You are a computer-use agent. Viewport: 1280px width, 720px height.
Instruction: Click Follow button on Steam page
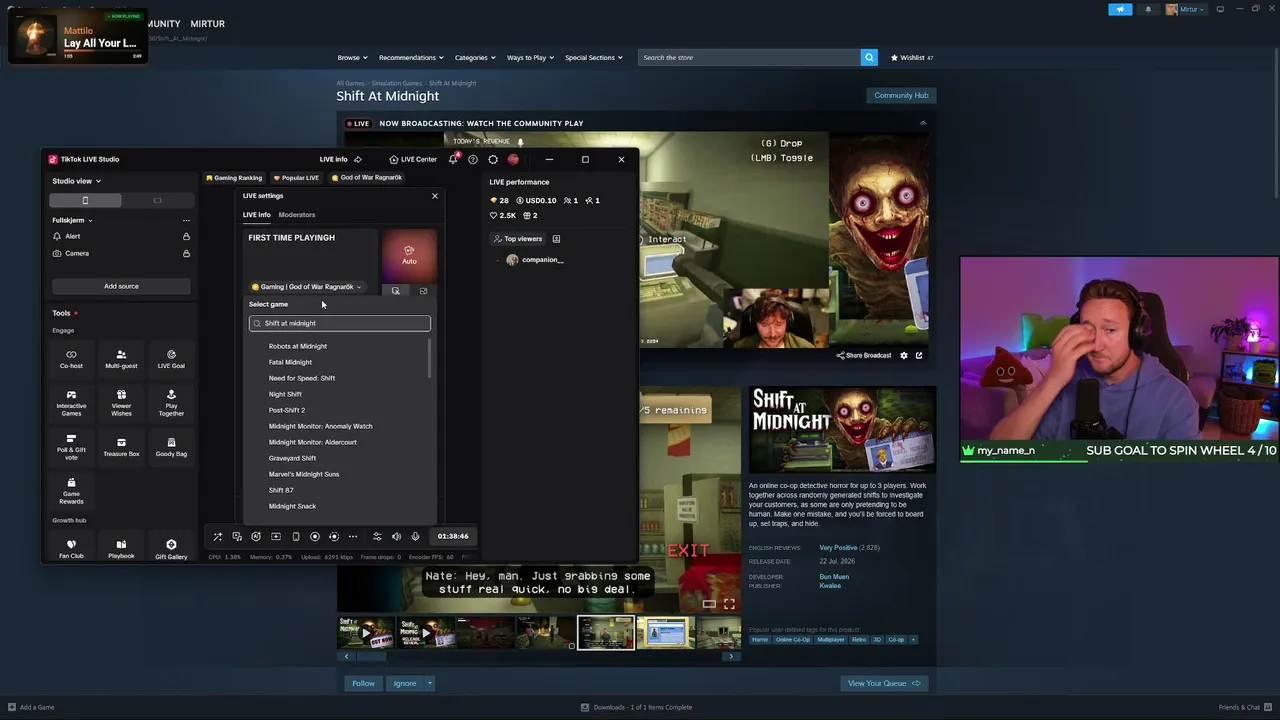click(x=363, y=683)
